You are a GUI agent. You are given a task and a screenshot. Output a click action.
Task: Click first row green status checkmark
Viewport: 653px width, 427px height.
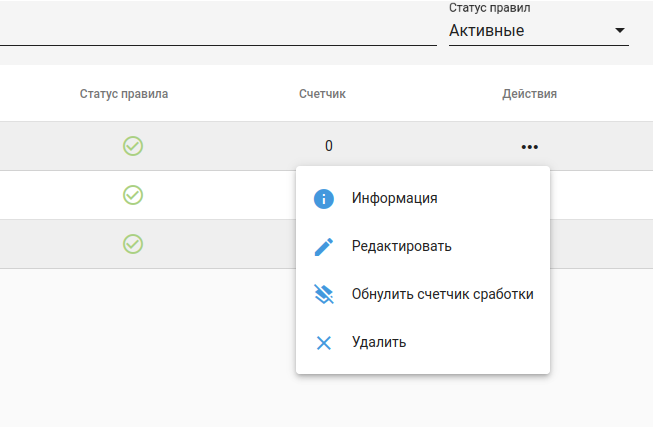(x=133, y=146)
